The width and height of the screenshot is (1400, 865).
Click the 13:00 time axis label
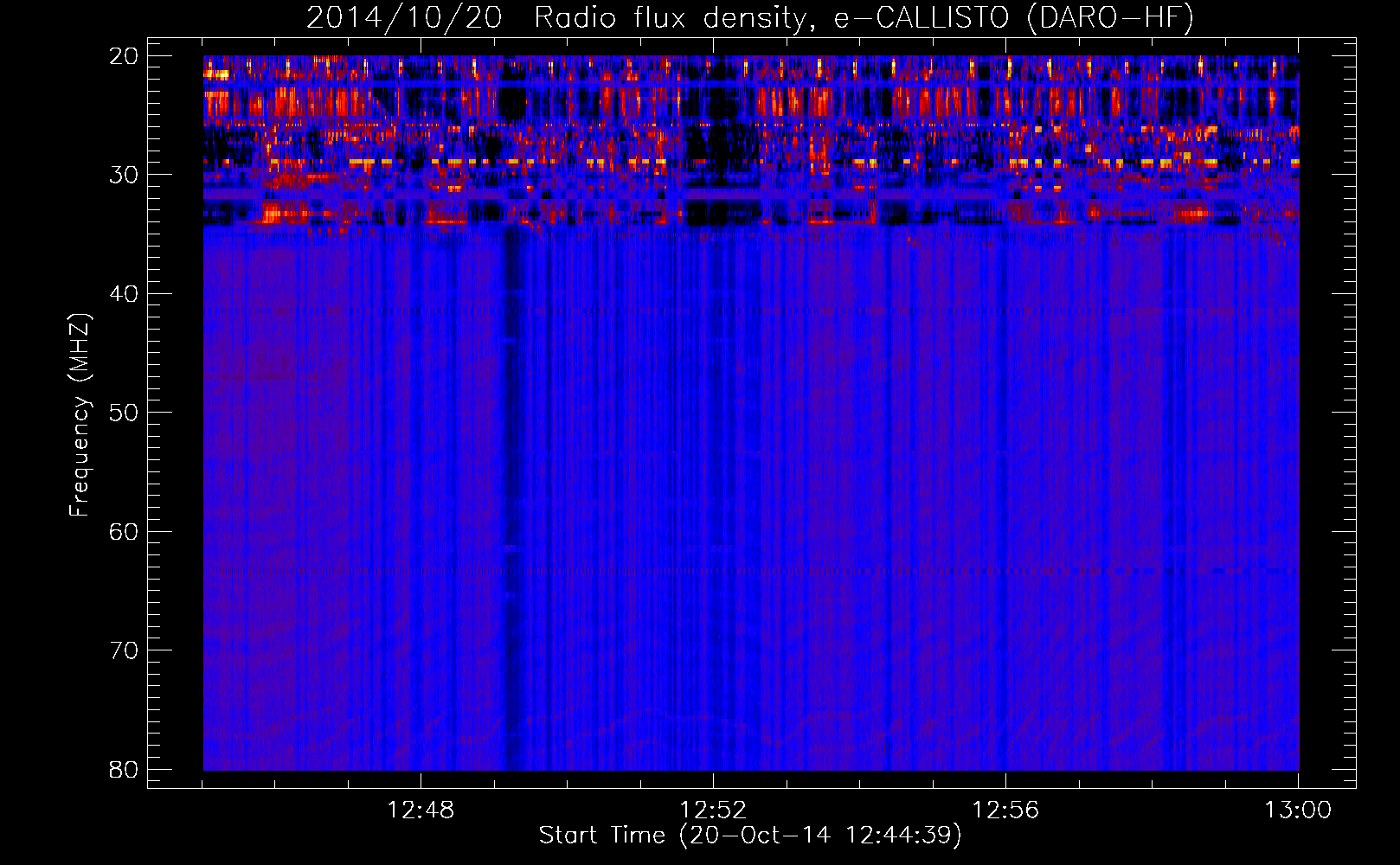point(1298,811)
